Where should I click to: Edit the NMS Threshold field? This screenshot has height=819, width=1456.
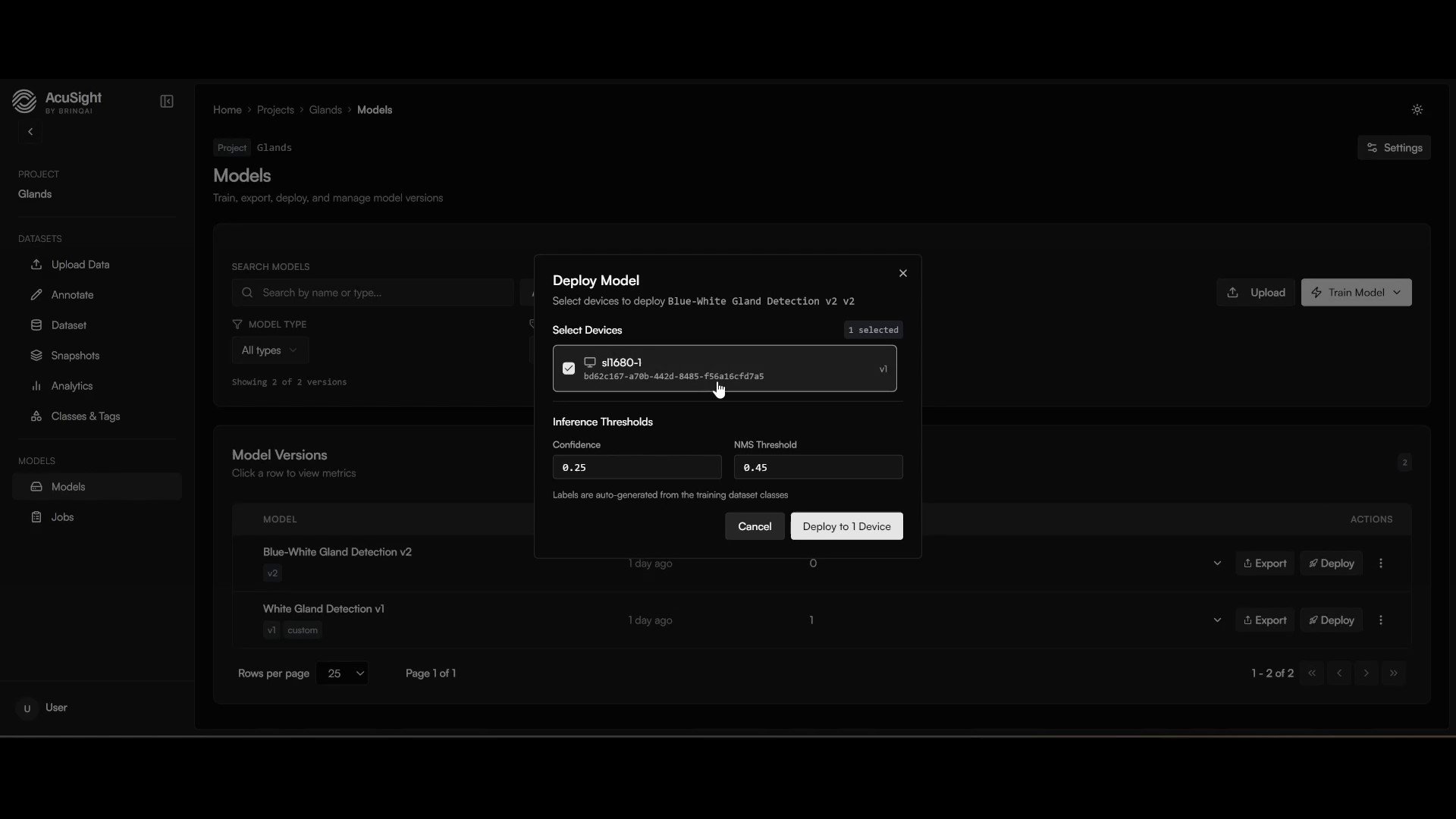click(818, 467)
